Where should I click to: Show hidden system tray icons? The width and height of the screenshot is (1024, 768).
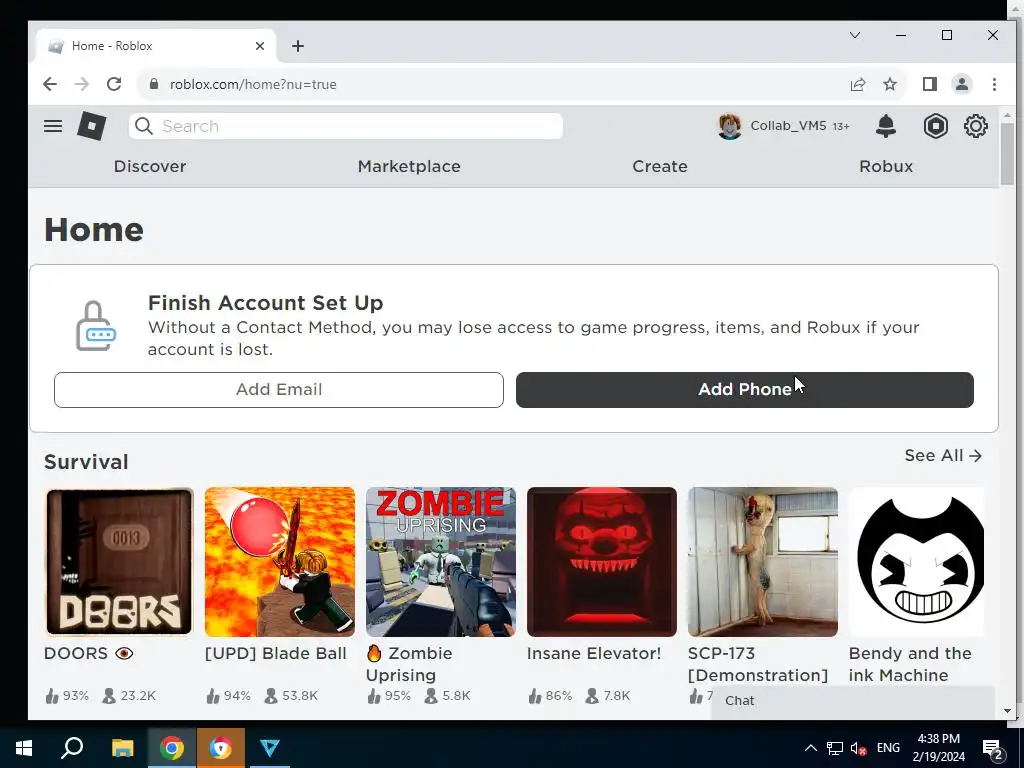click(x=810, y=748)
